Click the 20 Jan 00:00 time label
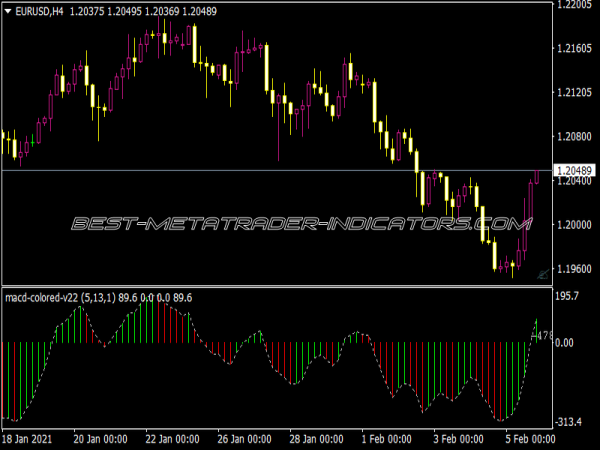600x450 pixels. click(x=100, y=439)
